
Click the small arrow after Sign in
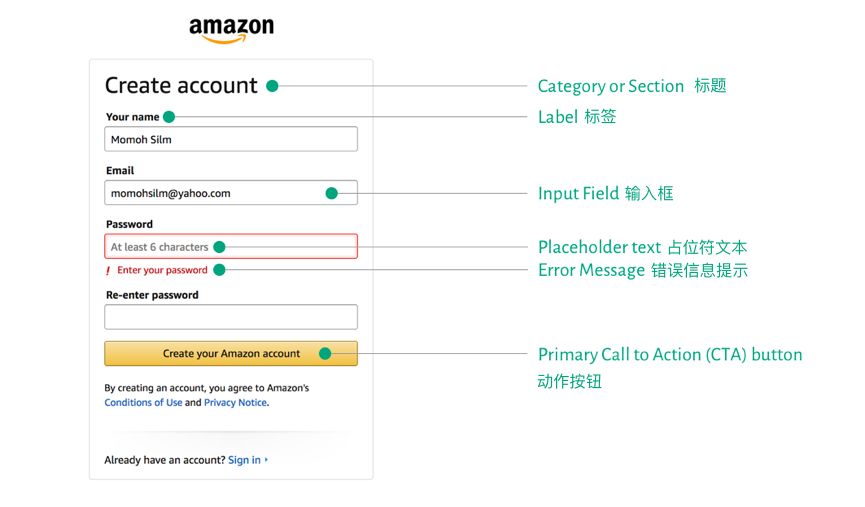point(266,460)
